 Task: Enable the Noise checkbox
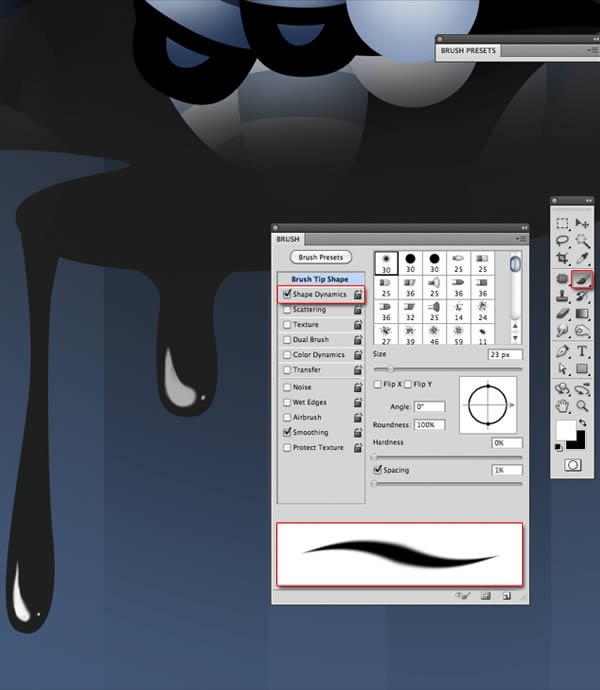(287, 387)
